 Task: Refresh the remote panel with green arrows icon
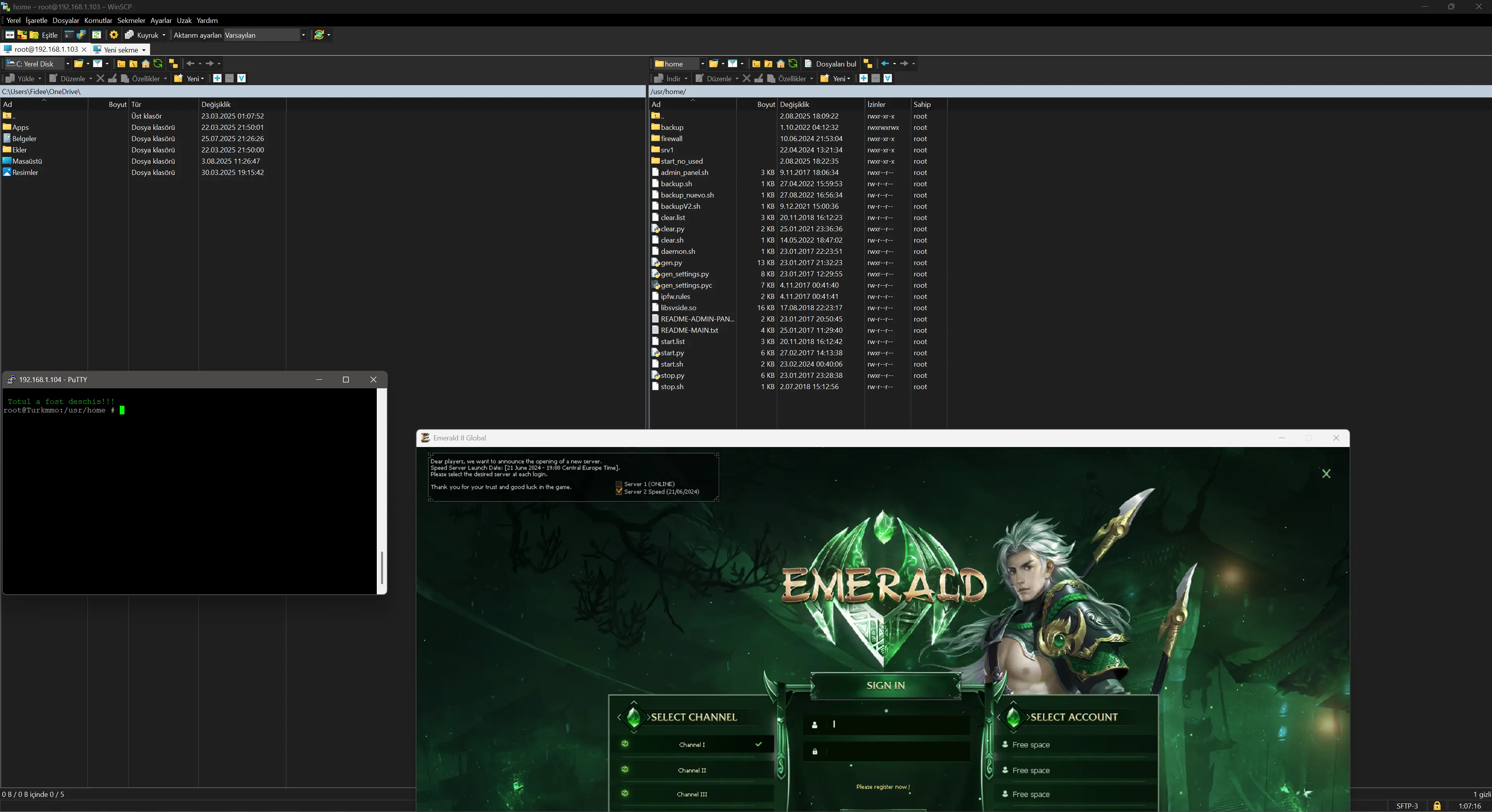point(793,64)
